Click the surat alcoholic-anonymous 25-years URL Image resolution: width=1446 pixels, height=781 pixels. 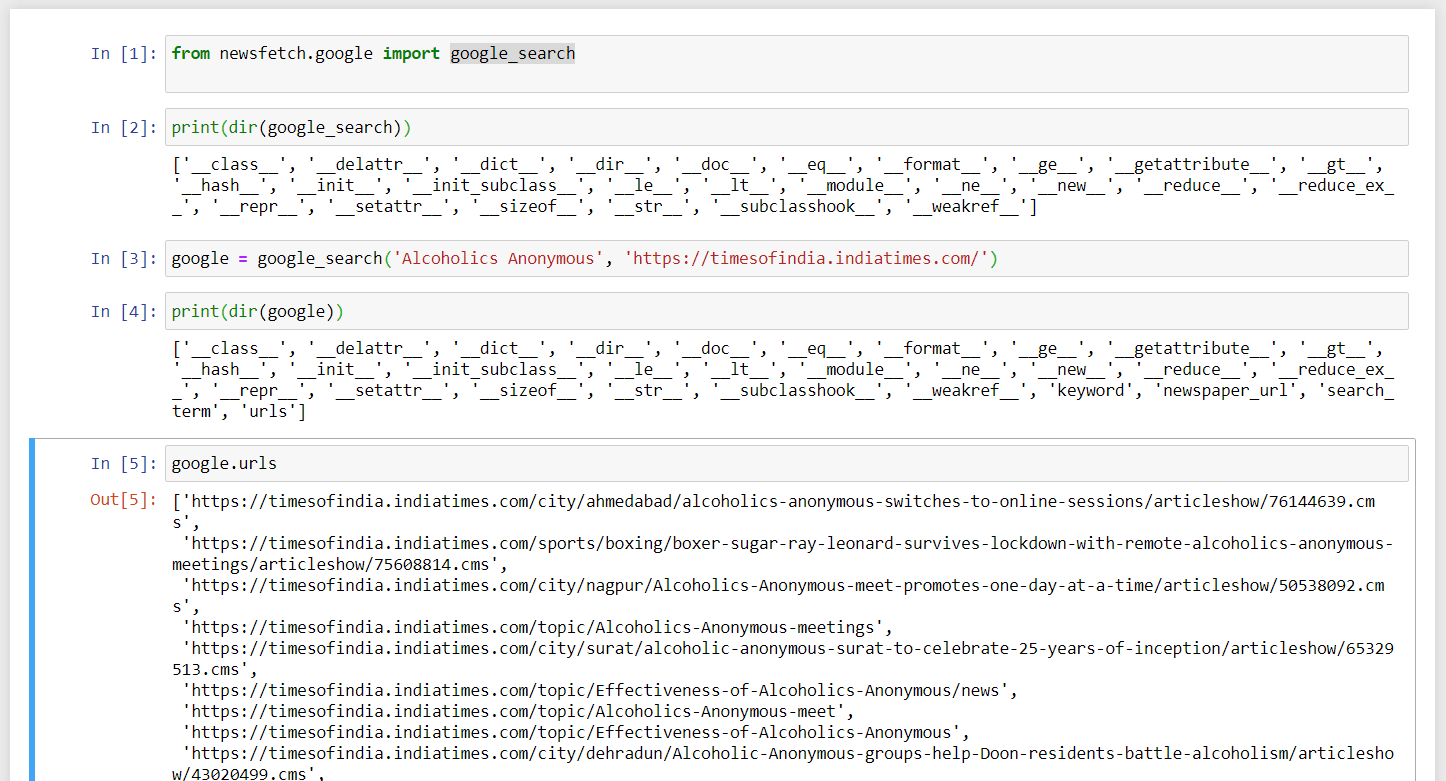pos(782,658)
